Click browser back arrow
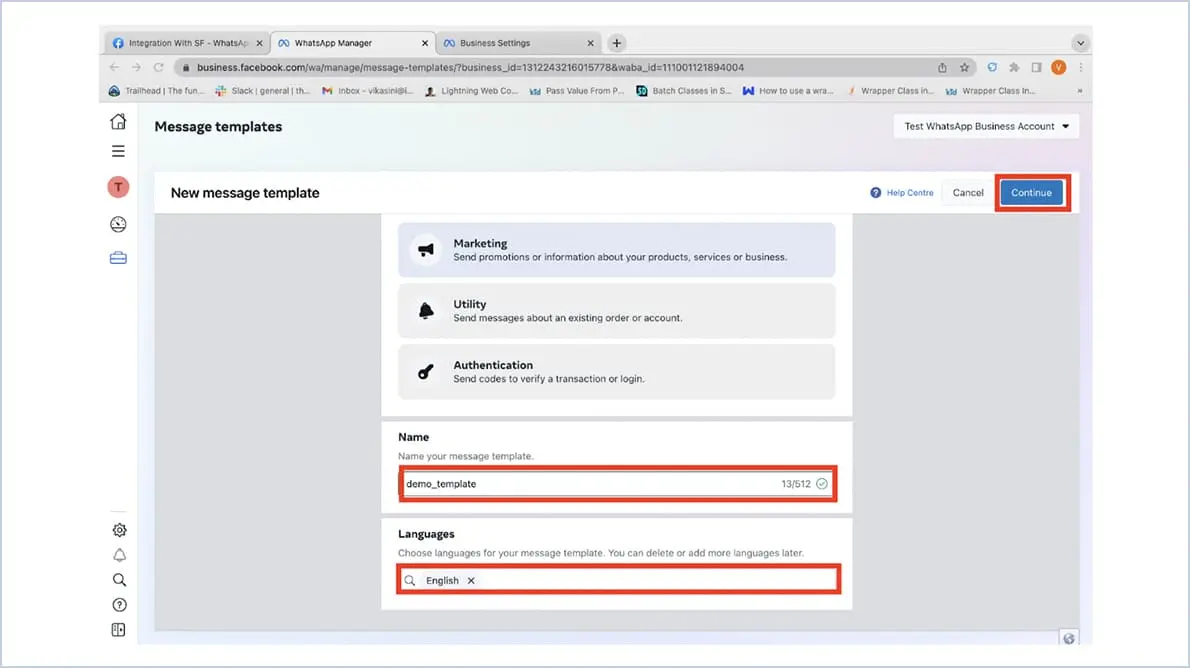 point(115,68)
